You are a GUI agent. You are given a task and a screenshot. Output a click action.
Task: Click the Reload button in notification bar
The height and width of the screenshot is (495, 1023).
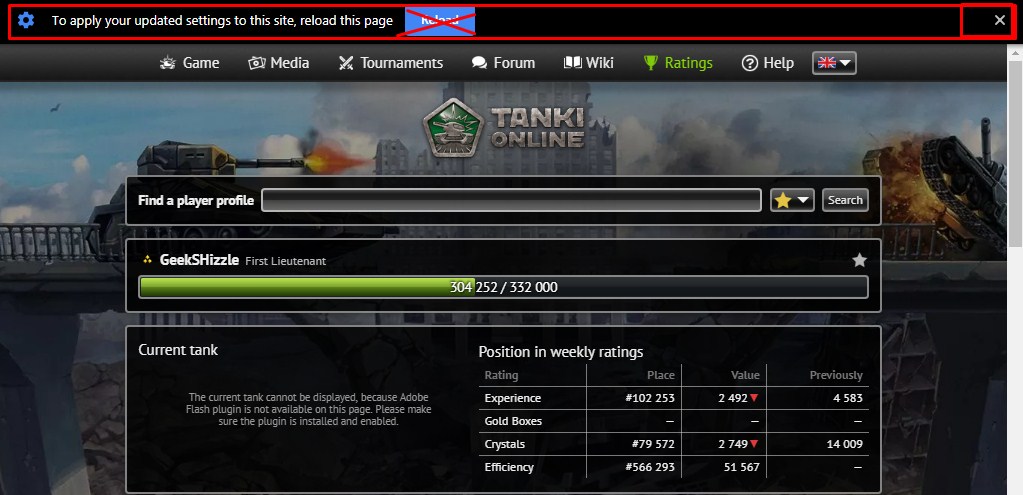[x=440, y=21]
